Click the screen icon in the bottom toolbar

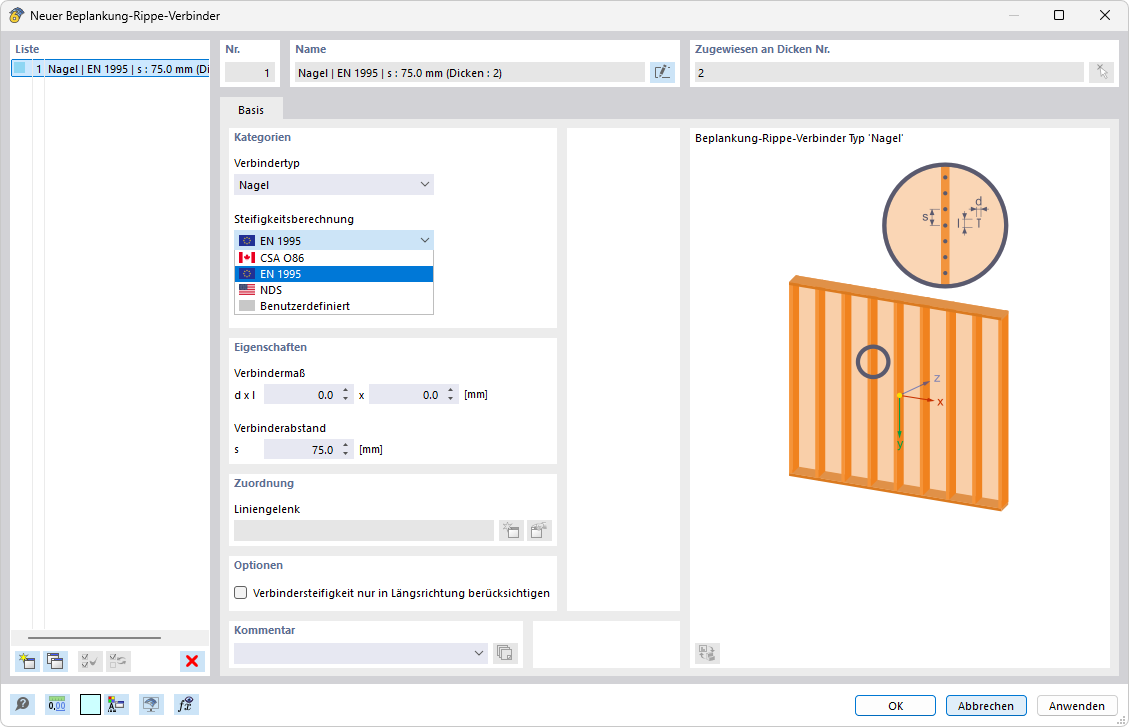coord(150,705)
